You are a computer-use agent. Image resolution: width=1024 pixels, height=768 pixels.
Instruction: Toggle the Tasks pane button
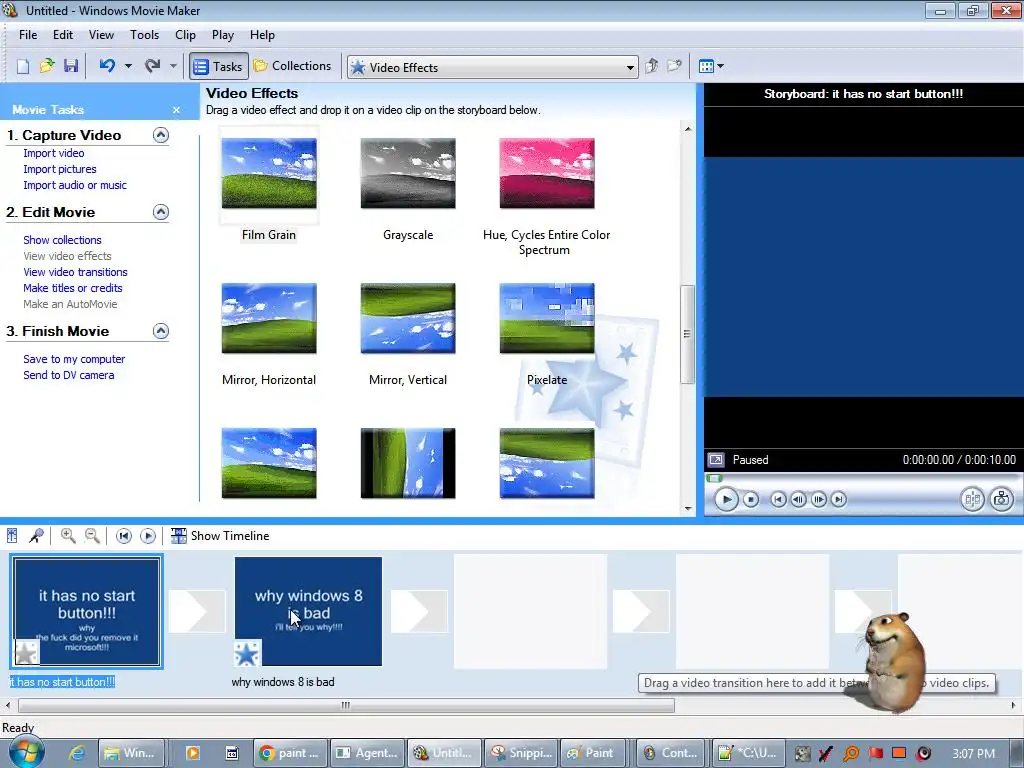click(219, 66)
